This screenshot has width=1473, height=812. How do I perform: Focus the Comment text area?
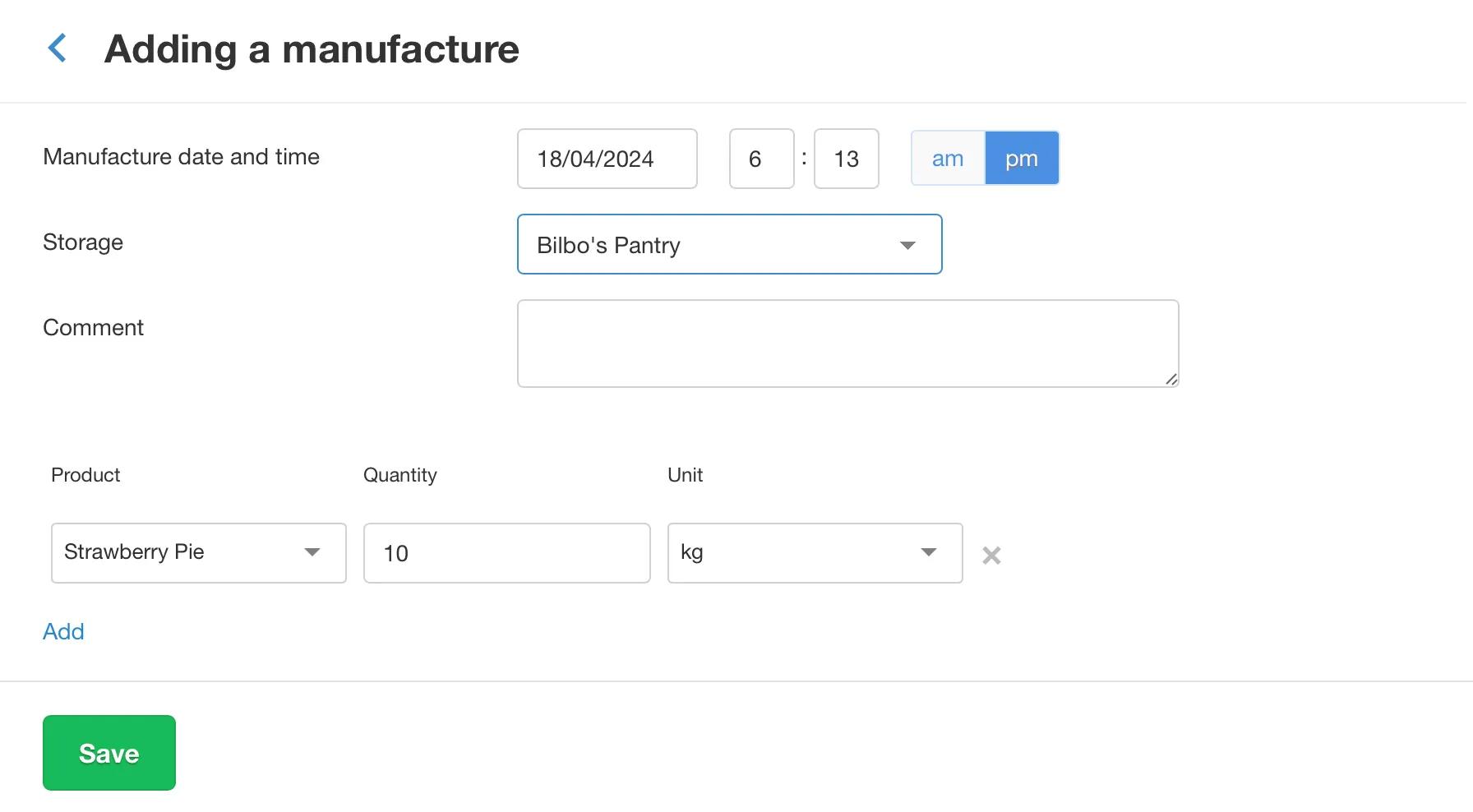[x=847, y=344]
